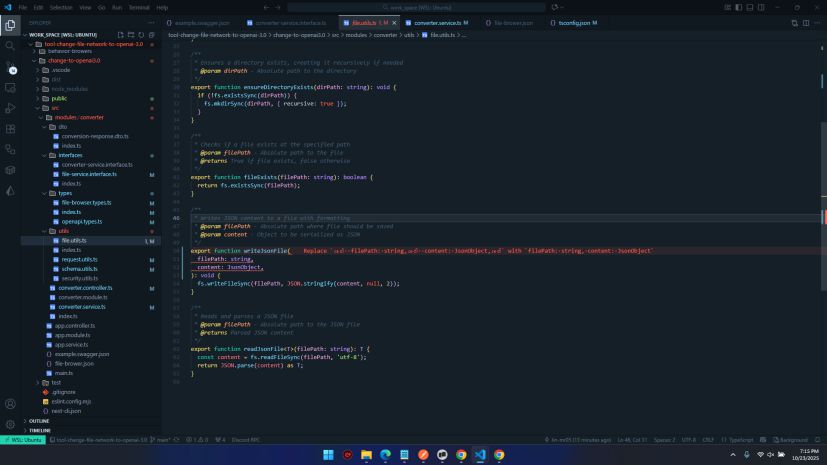Toggle the Primary Side Bar layout button
This screenshot has width=827, height=465.
pos(738,7)
